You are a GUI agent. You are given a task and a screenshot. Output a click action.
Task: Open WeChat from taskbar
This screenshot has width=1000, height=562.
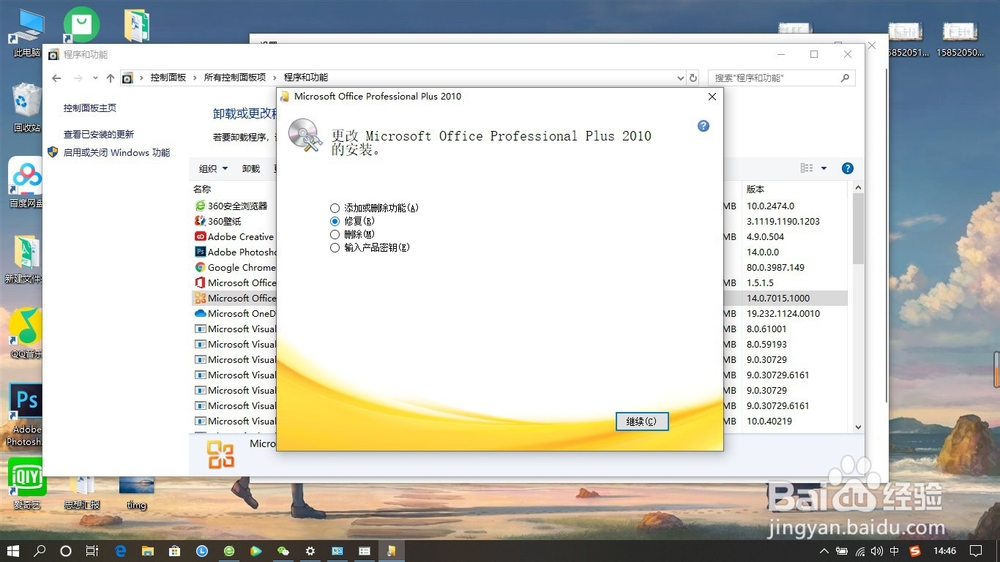pyautogui.click(x=283, y=551)
